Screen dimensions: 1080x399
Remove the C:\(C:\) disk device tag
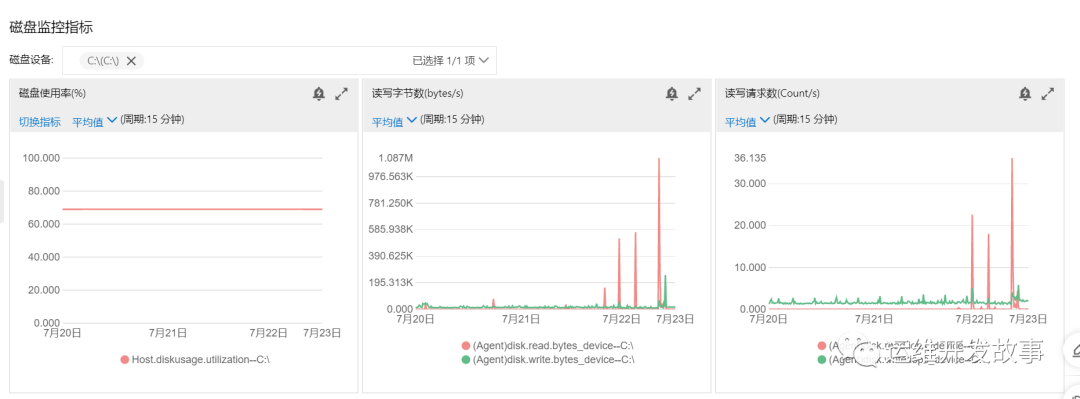(x=131, y=61)
